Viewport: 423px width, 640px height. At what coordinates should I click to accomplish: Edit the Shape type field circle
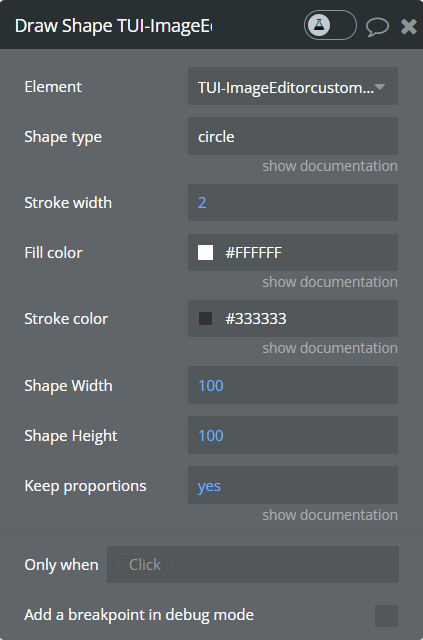pos(293,136)
